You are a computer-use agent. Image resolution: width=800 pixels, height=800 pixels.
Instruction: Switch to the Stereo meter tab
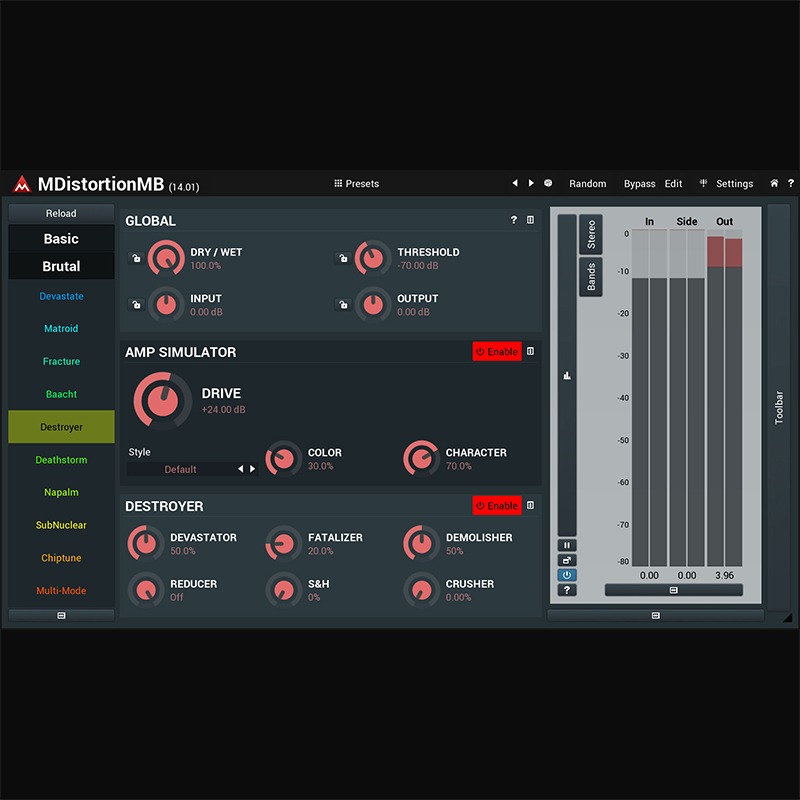coord(591,234)
